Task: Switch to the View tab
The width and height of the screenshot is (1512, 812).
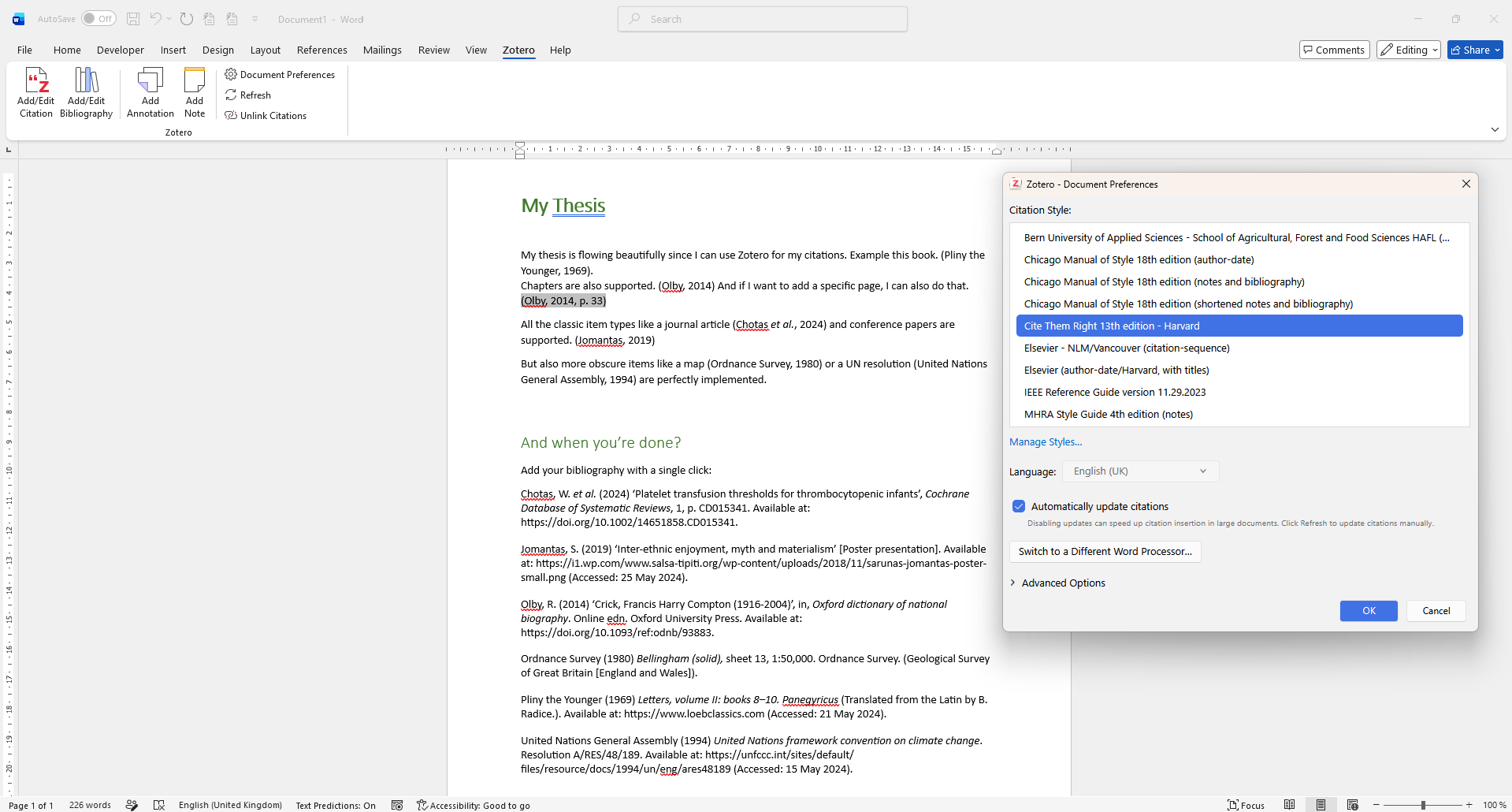Action: tap(476, 50)
